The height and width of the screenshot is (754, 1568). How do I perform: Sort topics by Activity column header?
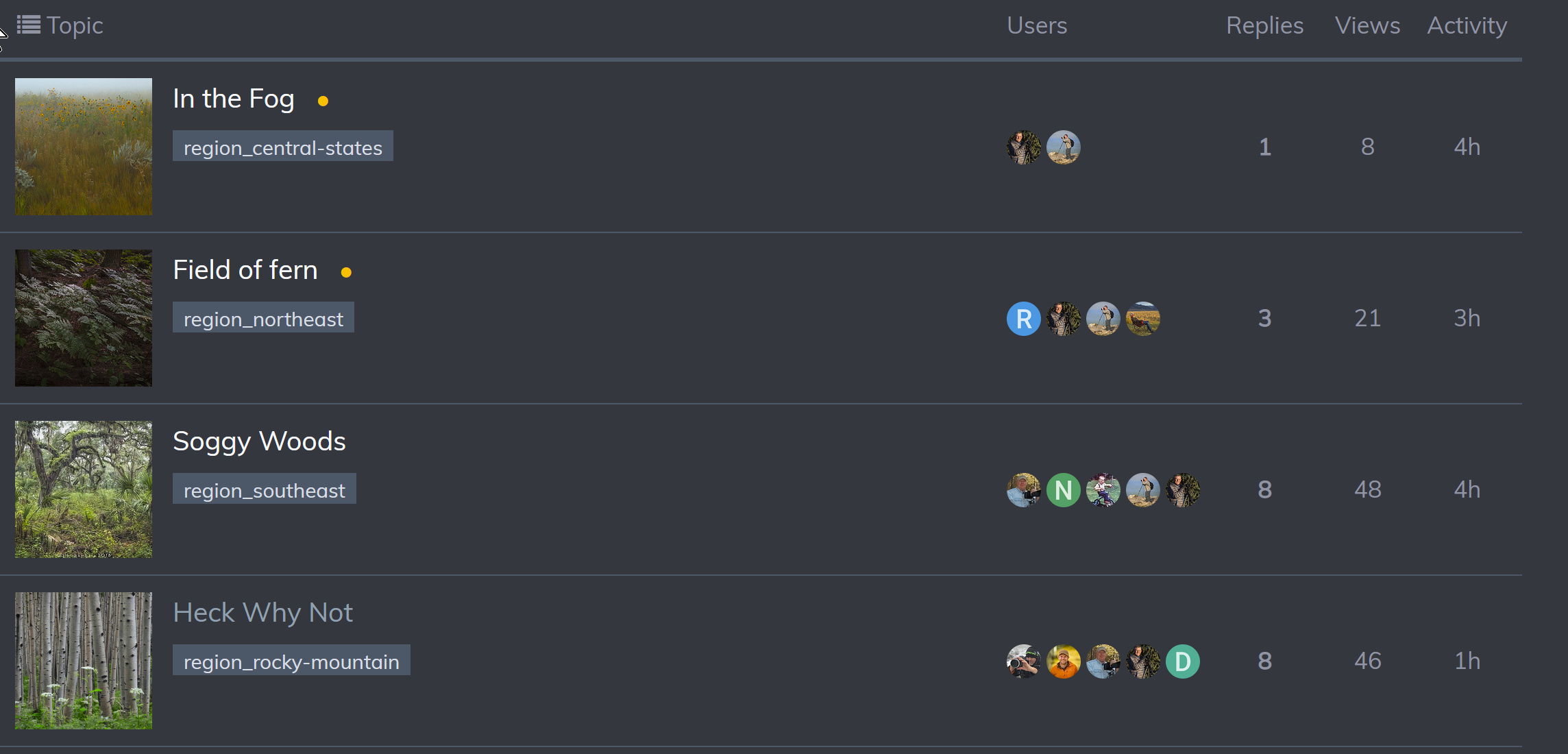pyautogui.click(x=1467, y=25)
